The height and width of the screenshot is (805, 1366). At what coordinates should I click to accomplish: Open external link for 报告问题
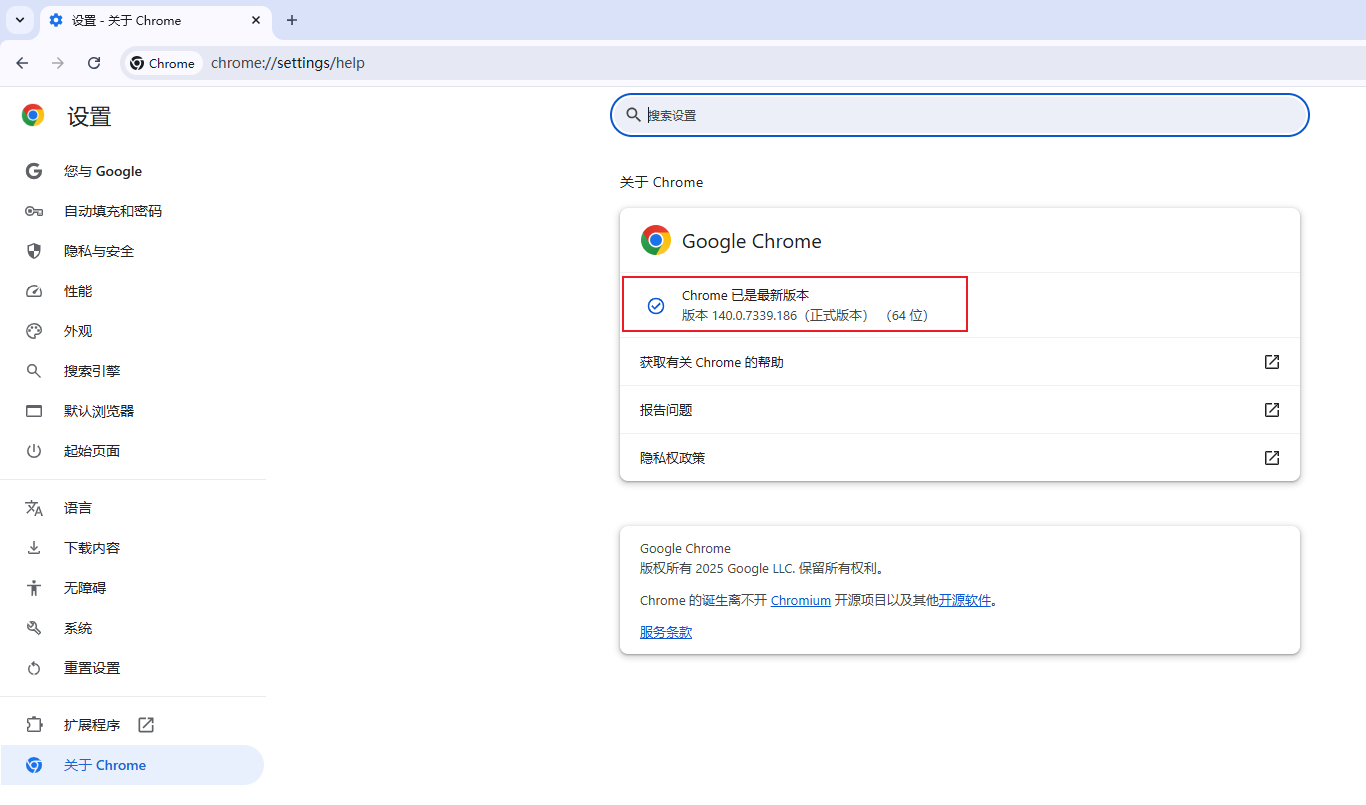(x=1271, y=409)
